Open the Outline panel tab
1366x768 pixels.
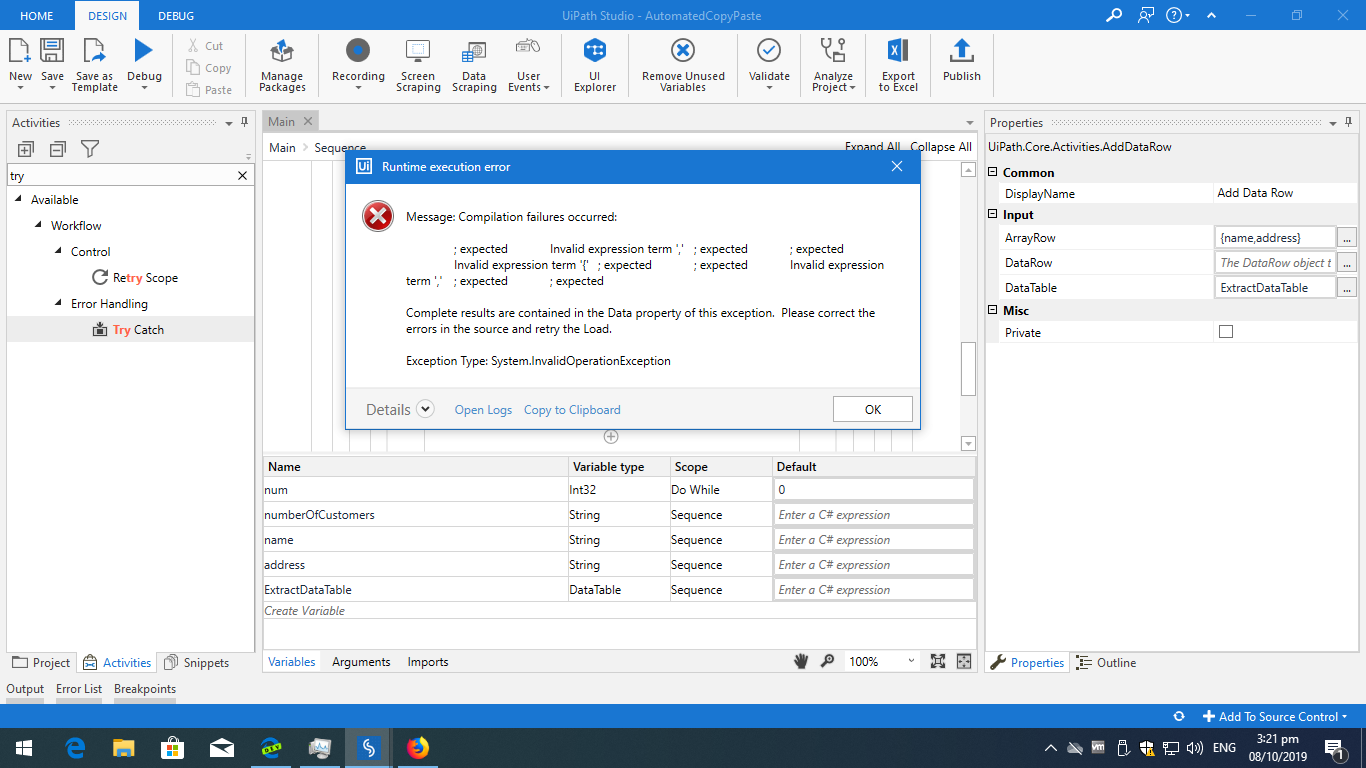(x=1106, y=662)
